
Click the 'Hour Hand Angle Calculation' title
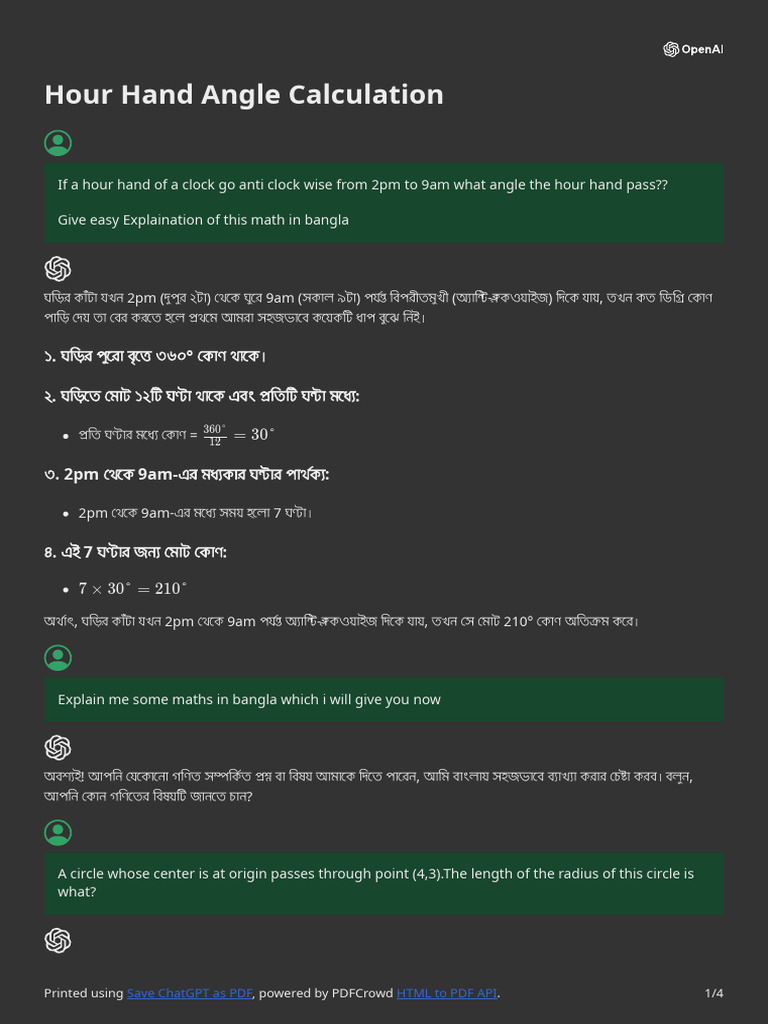pyautogui.click(x=244, y=95)
